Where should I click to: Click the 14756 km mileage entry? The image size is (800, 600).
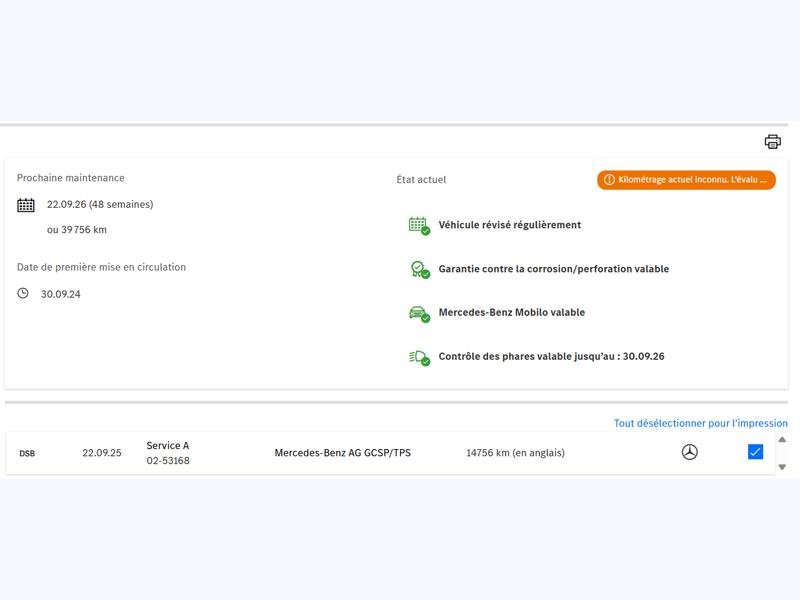click(x=515, y=453)
